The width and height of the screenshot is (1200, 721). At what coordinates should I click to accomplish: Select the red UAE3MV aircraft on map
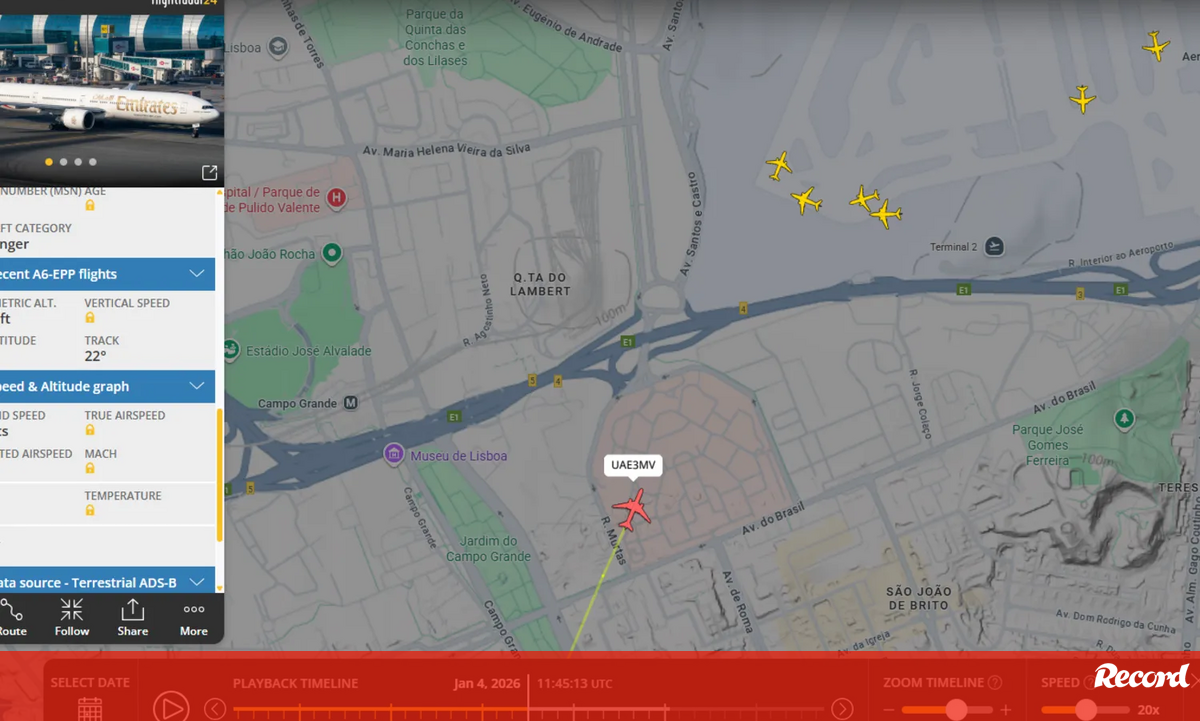632,510
